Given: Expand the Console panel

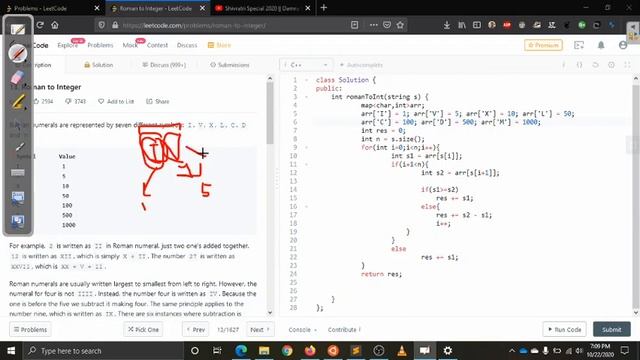Looking at the screenshot, I should pos(302,329).
